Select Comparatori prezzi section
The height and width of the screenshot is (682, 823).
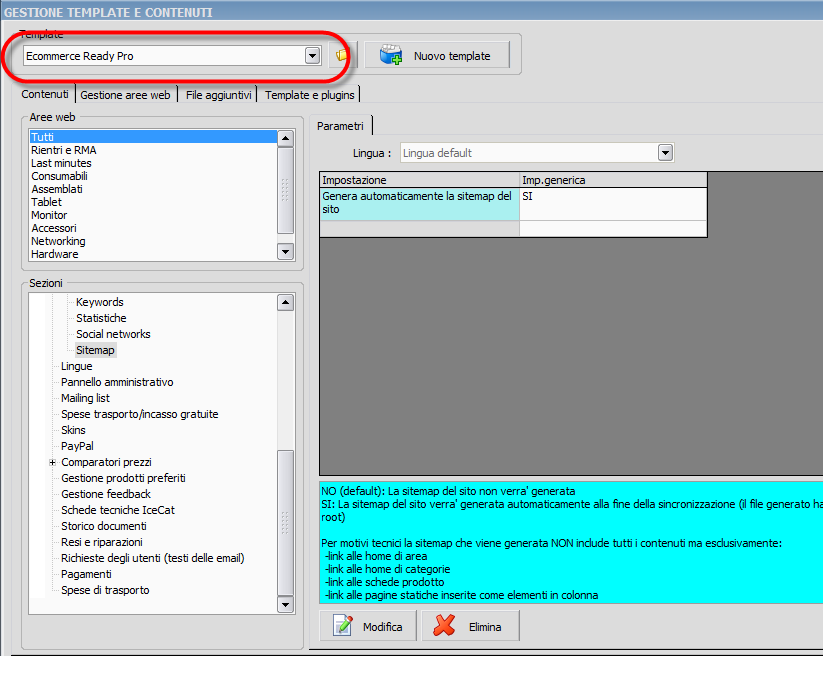(x=106, y=463)
